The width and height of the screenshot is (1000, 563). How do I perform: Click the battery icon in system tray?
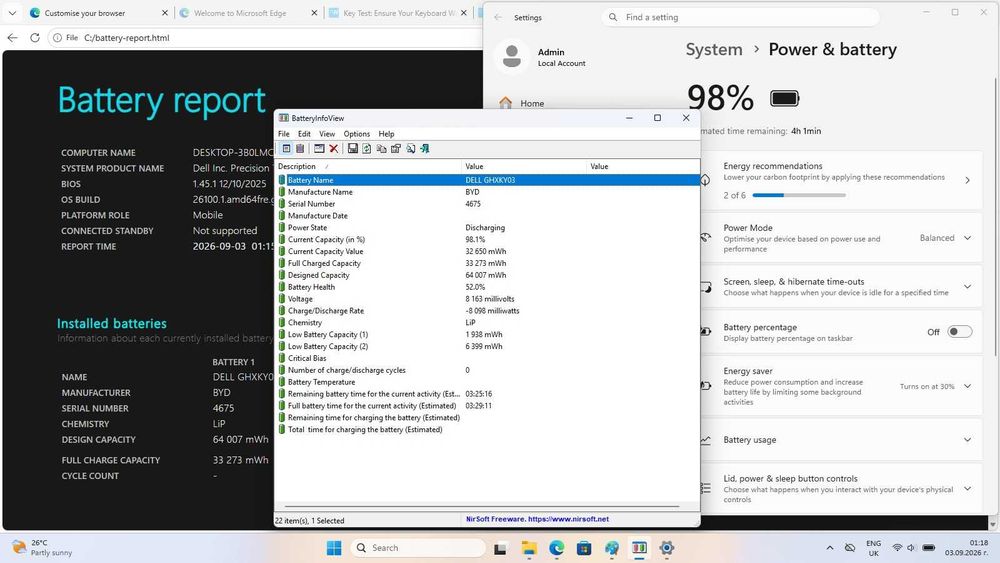coord(929,548)
